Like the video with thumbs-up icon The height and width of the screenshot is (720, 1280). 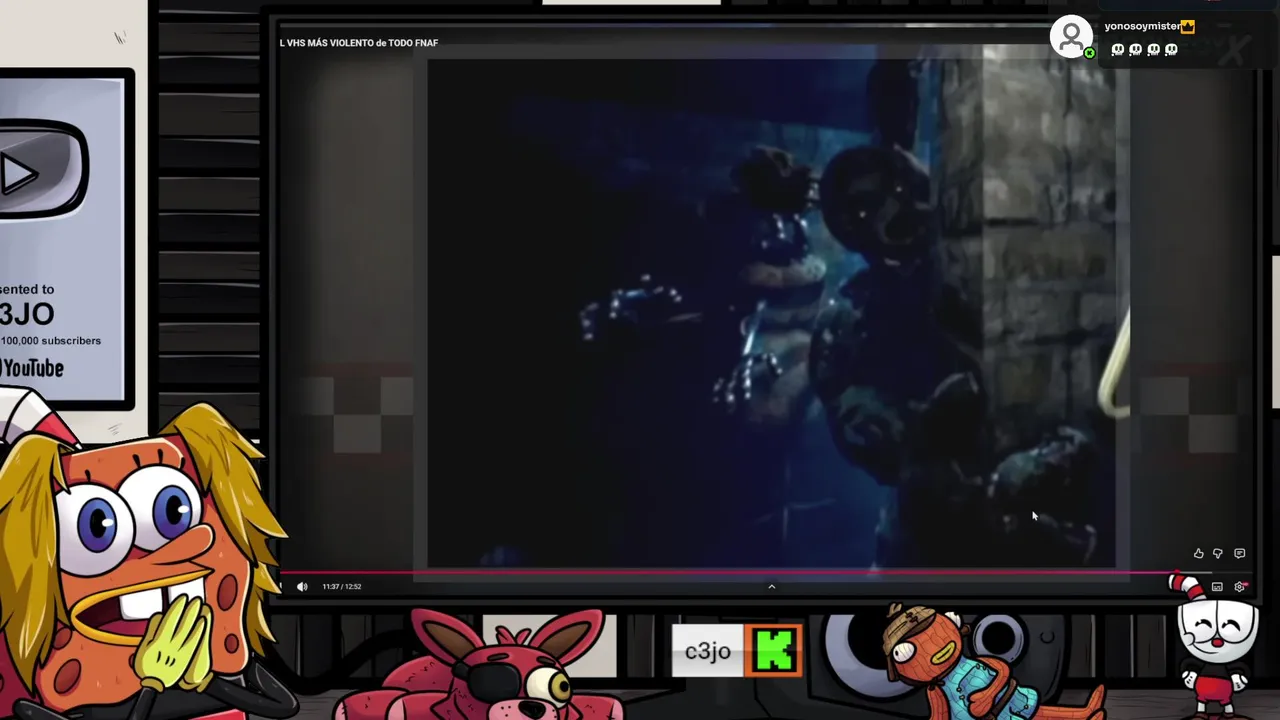pos(1198,553)
